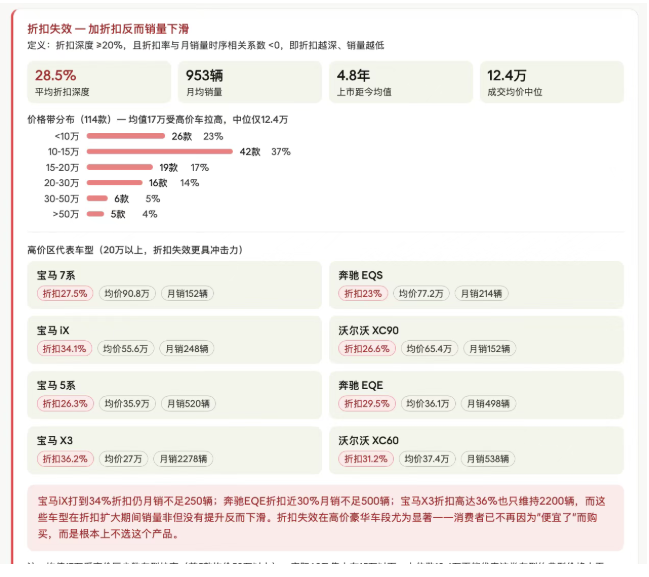Click 均价37.4万 tag
This screenshot has height=577, width=649.
tap(427, 459)
